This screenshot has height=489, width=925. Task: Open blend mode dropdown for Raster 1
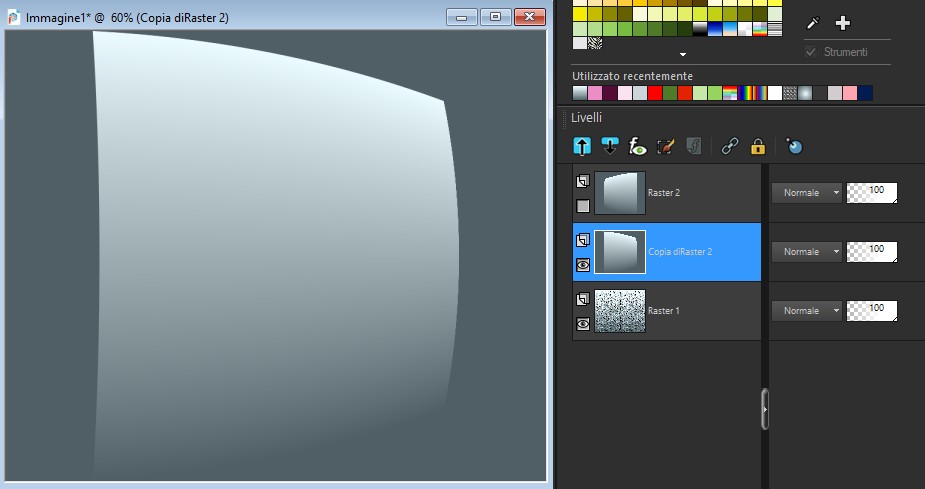[806, 311]
